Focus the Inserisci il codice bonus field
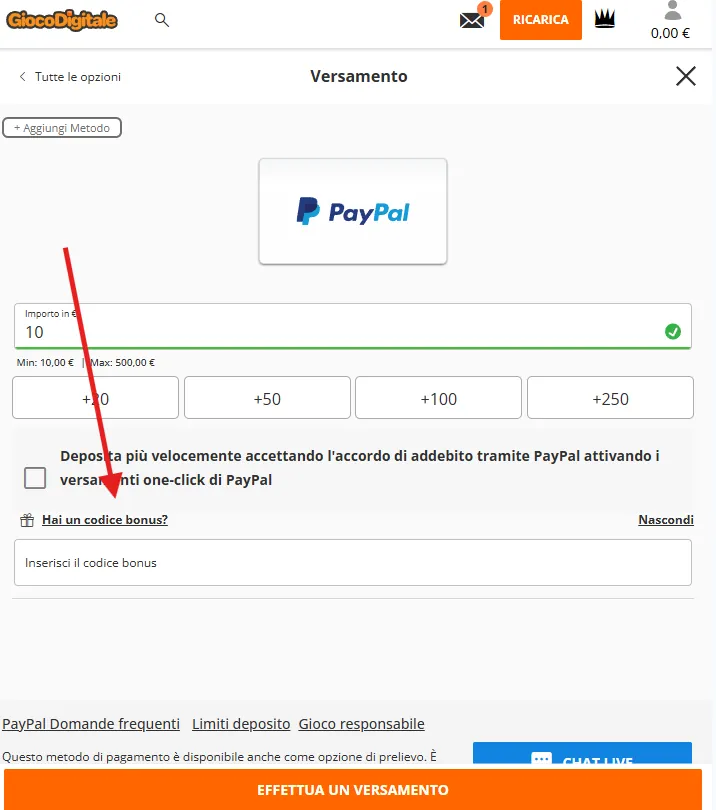Viewport: 716px width, 810px height. coord(353,563)
